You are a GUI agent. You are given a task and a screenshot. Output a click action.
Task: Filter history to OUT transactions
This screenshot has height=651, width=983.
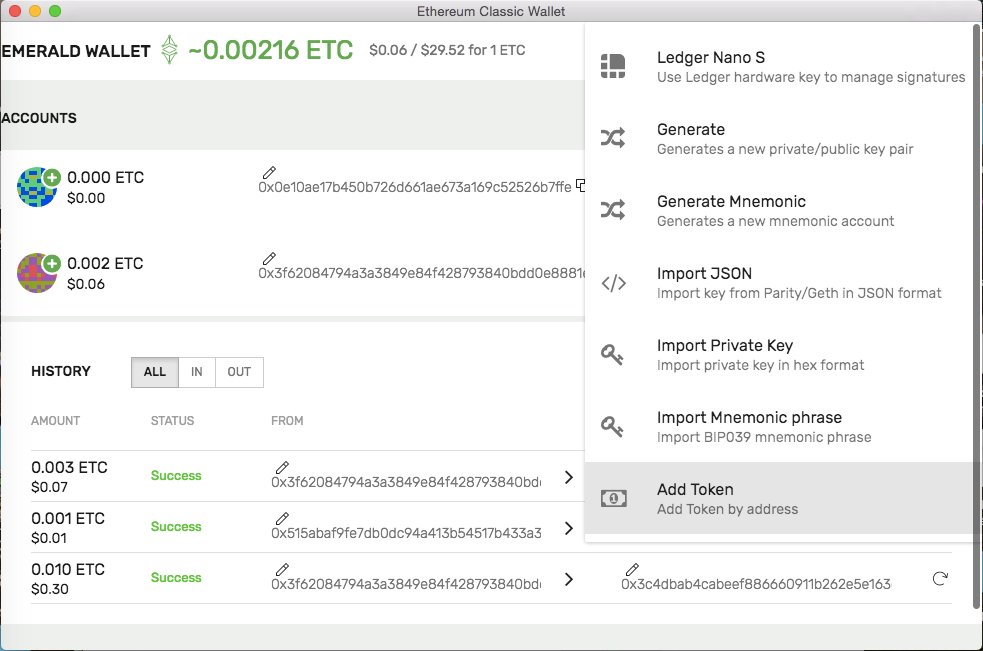[x=239, y=372]
